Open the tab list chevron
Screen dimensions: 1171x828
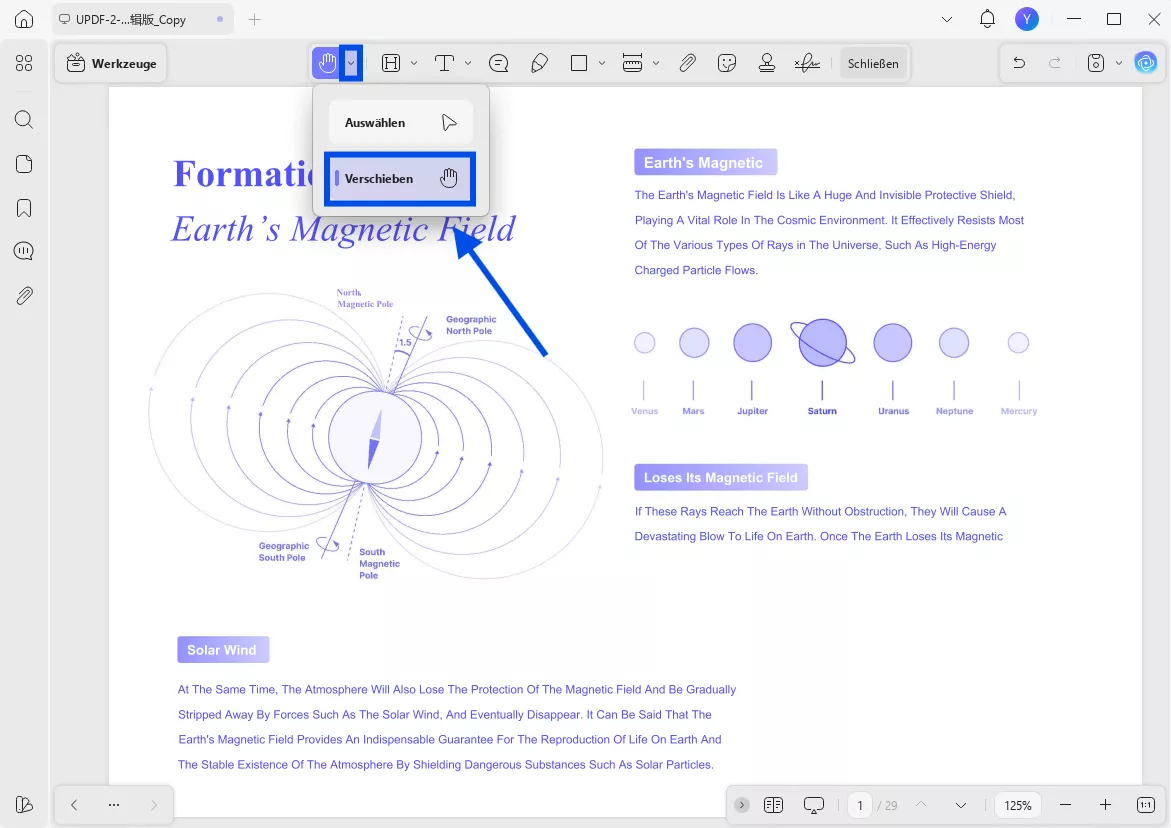point(947,19)
